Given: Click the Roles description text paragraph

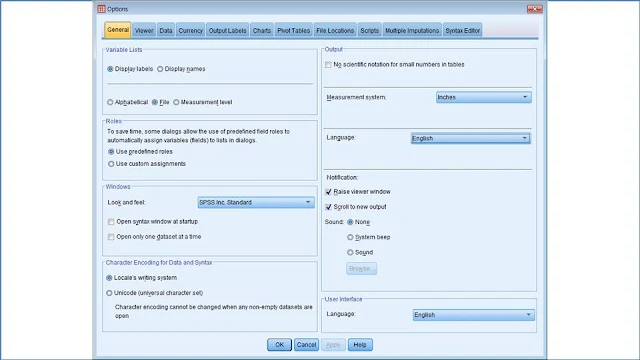Looking at the screenshot, I should pos(198,136).
